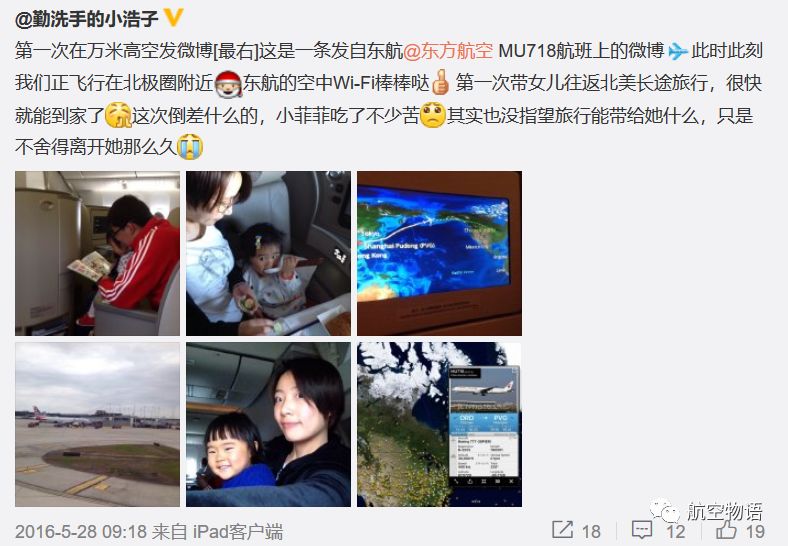Open the @勤洗手的小浩子 profile name
Image resolution: width=788 pixels, height=546 pixels.
point(86,19)
